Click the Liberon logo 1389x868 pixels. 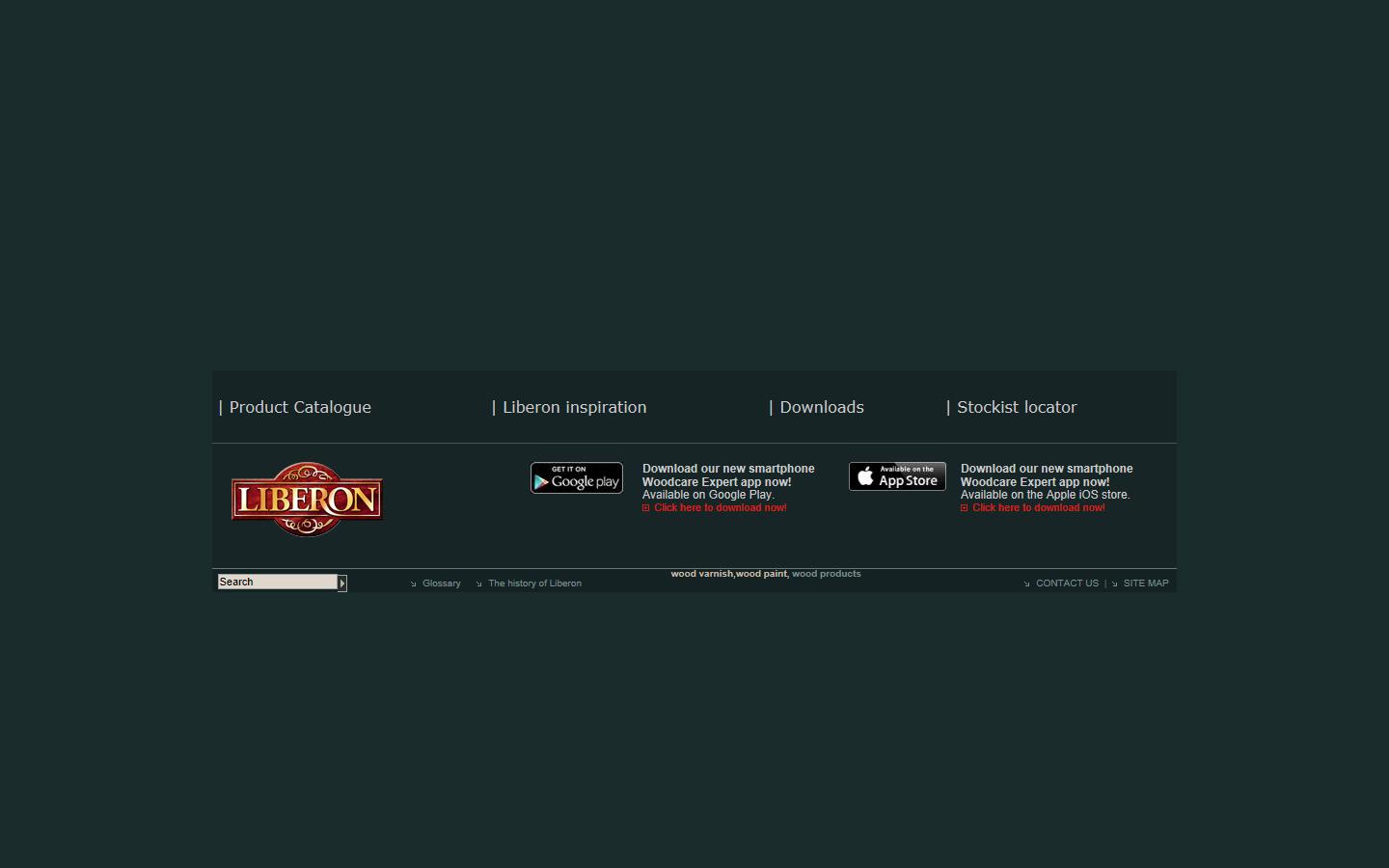[x=307, y=499]
